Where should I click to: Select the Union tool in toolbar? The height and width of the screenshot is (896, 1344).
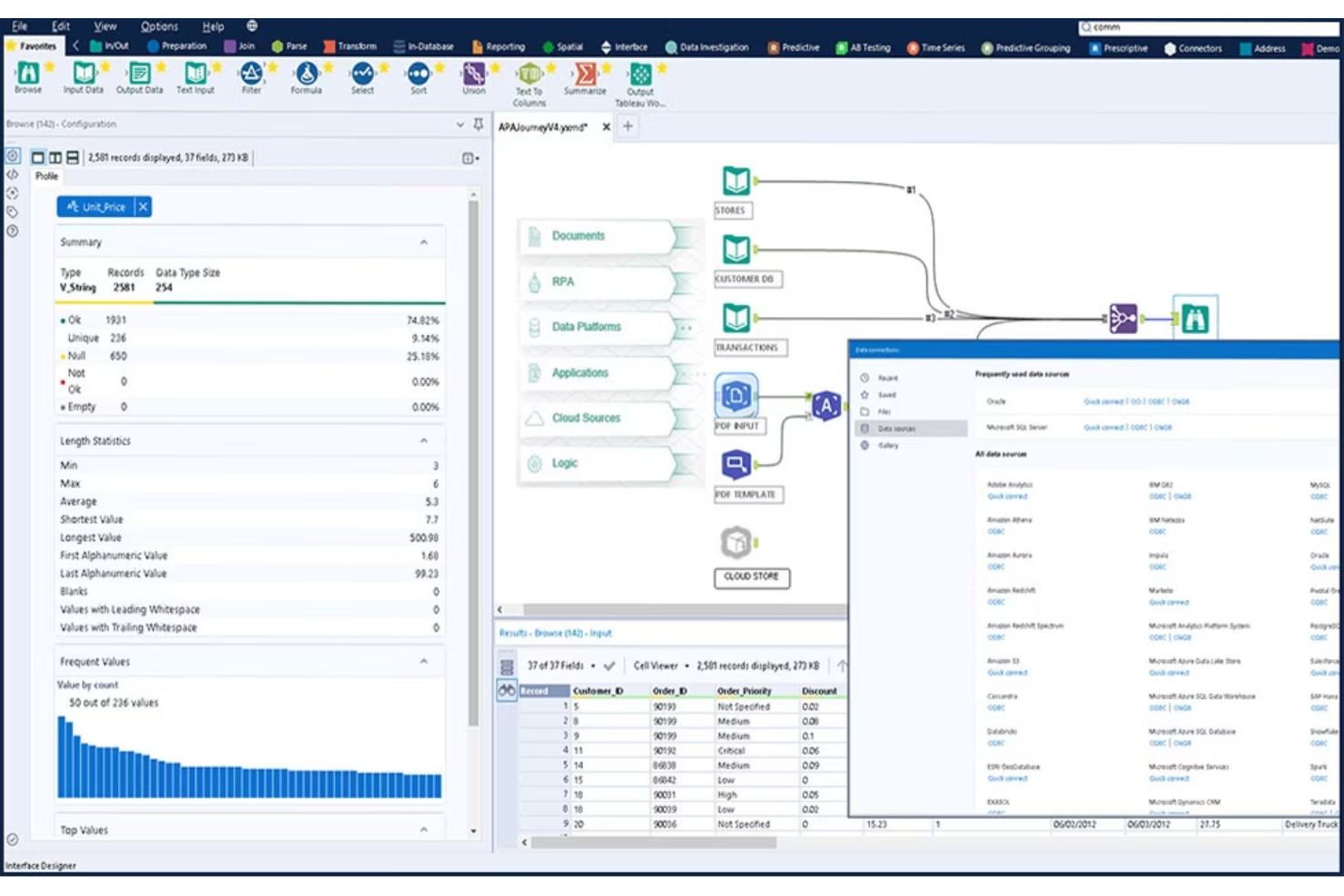coord(474,74)
